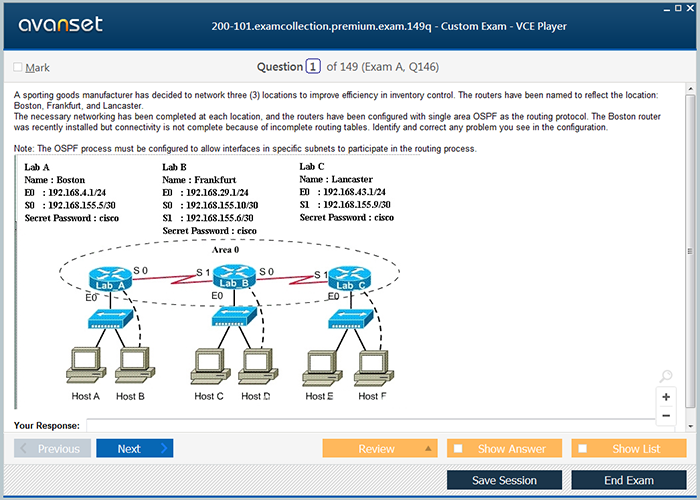Minimize the VCE Player window

pyautogui.click(x=667, y=9)
